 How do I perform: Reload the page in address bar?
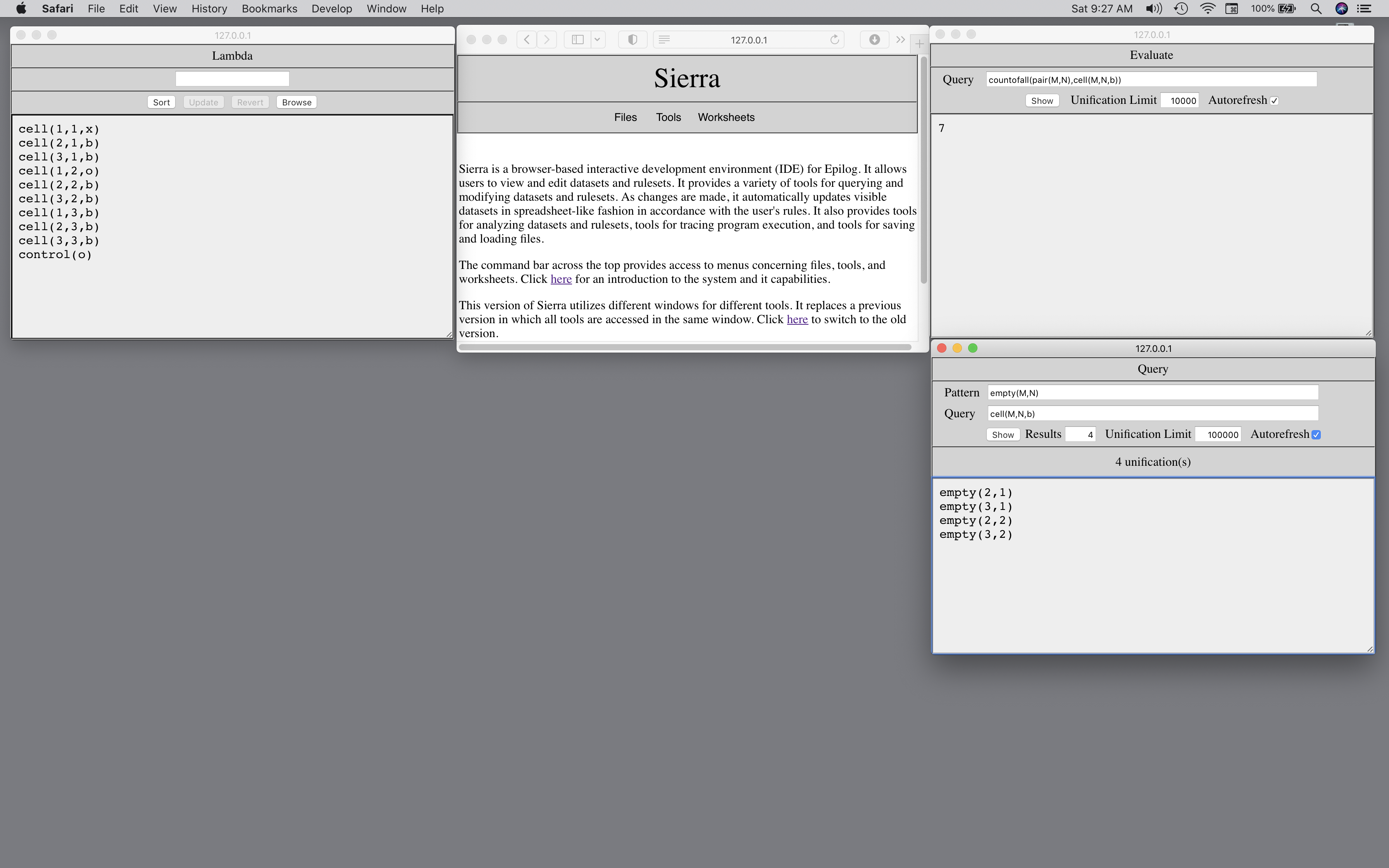pos(834,40)
